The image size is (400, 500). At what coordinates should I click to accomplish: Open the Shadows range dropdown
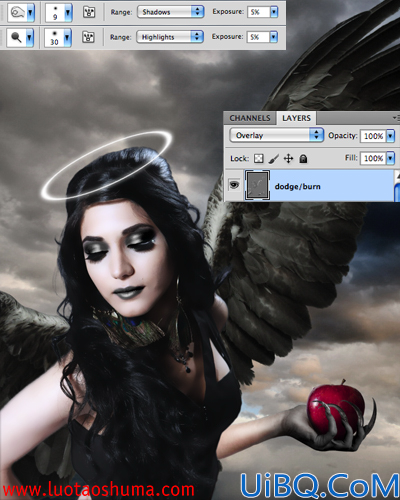point(170,12)
